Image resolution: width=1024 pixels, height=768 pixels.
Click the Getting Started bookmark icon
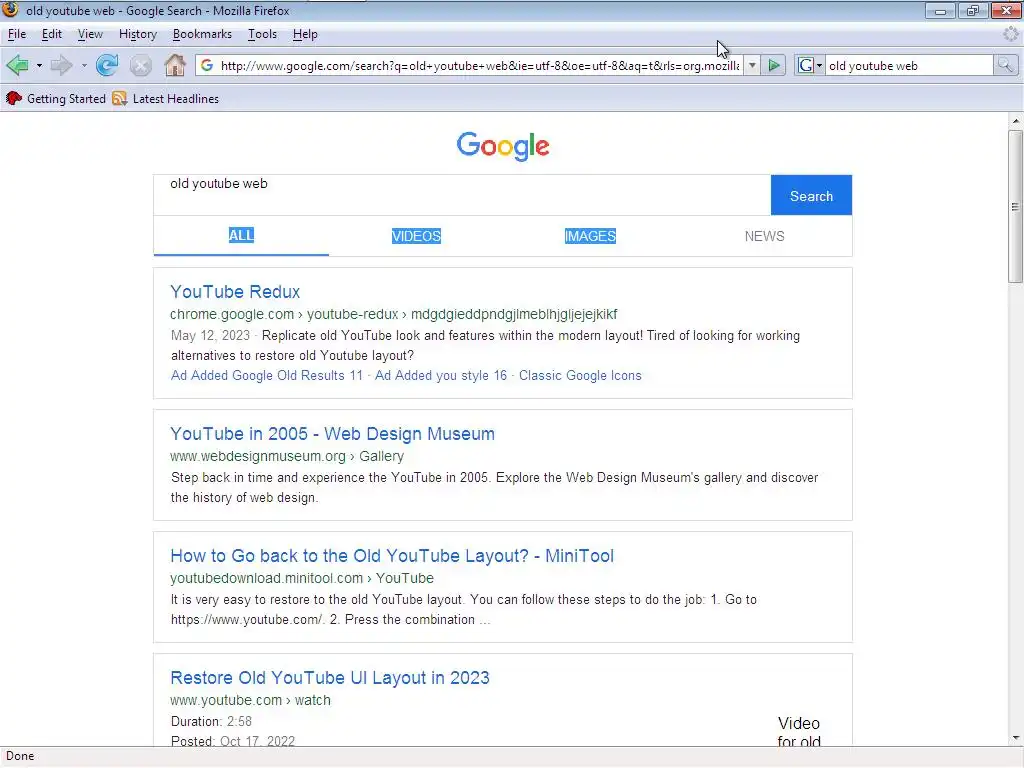pos(14,99)
